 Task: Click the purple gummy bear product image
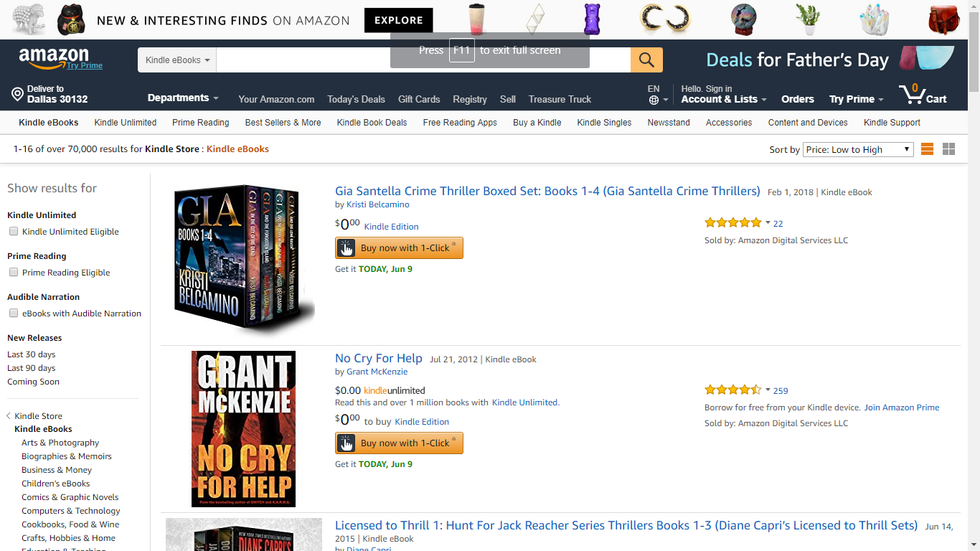pos(592,19)
